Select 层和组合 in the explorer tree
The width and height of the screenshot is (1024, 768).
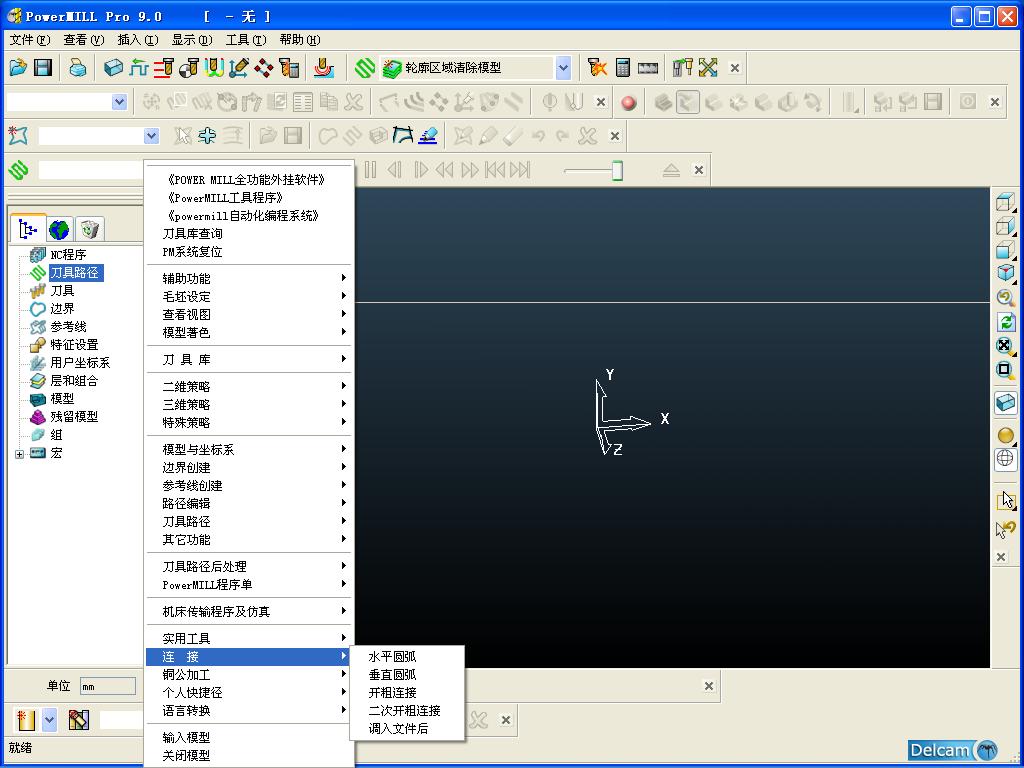click(74, 381)
